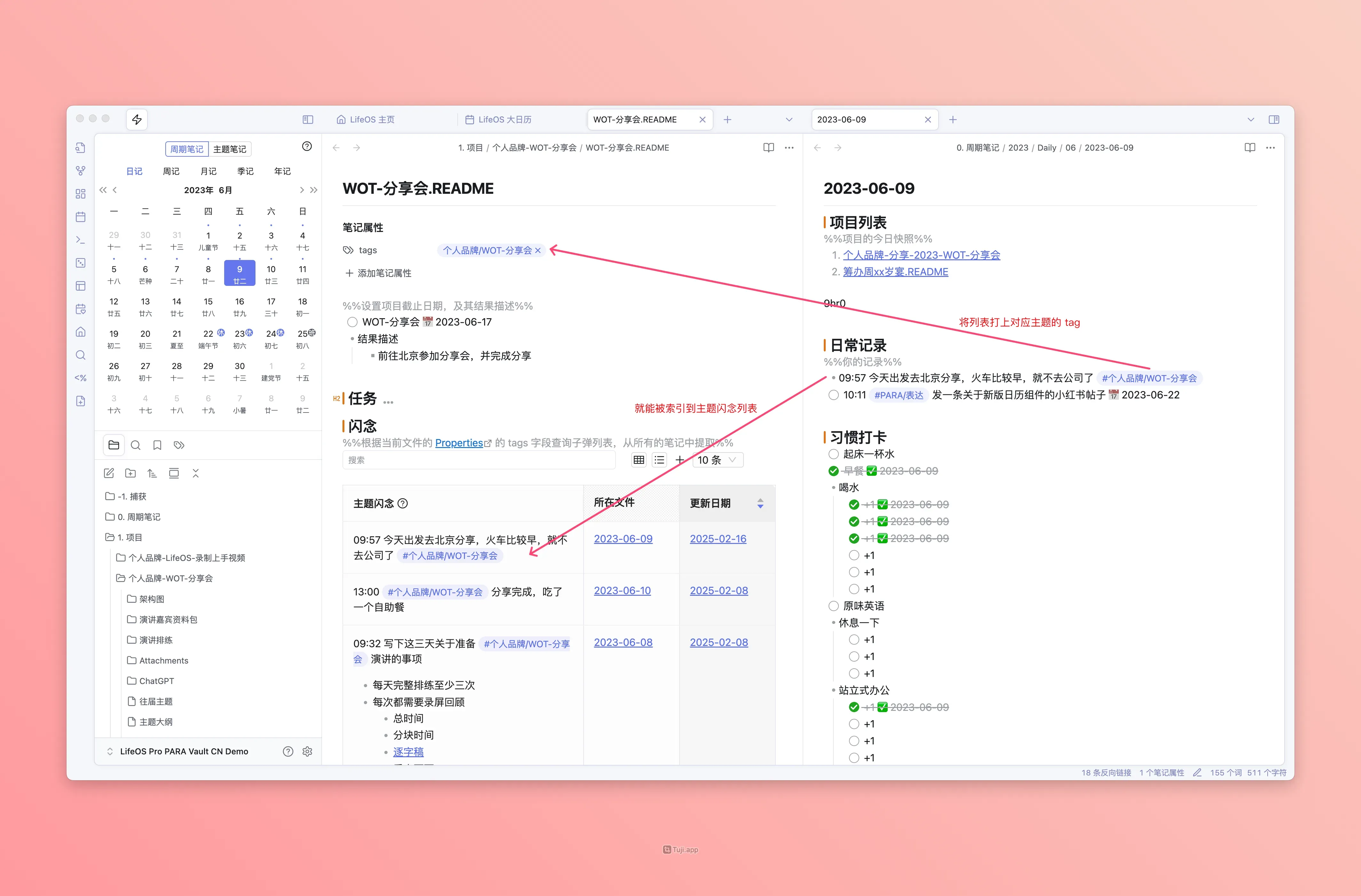The width and height of the screenshot is (1361, 896).
Task: Click the tags icon in file panel
Action: click(x=179, y=445)
